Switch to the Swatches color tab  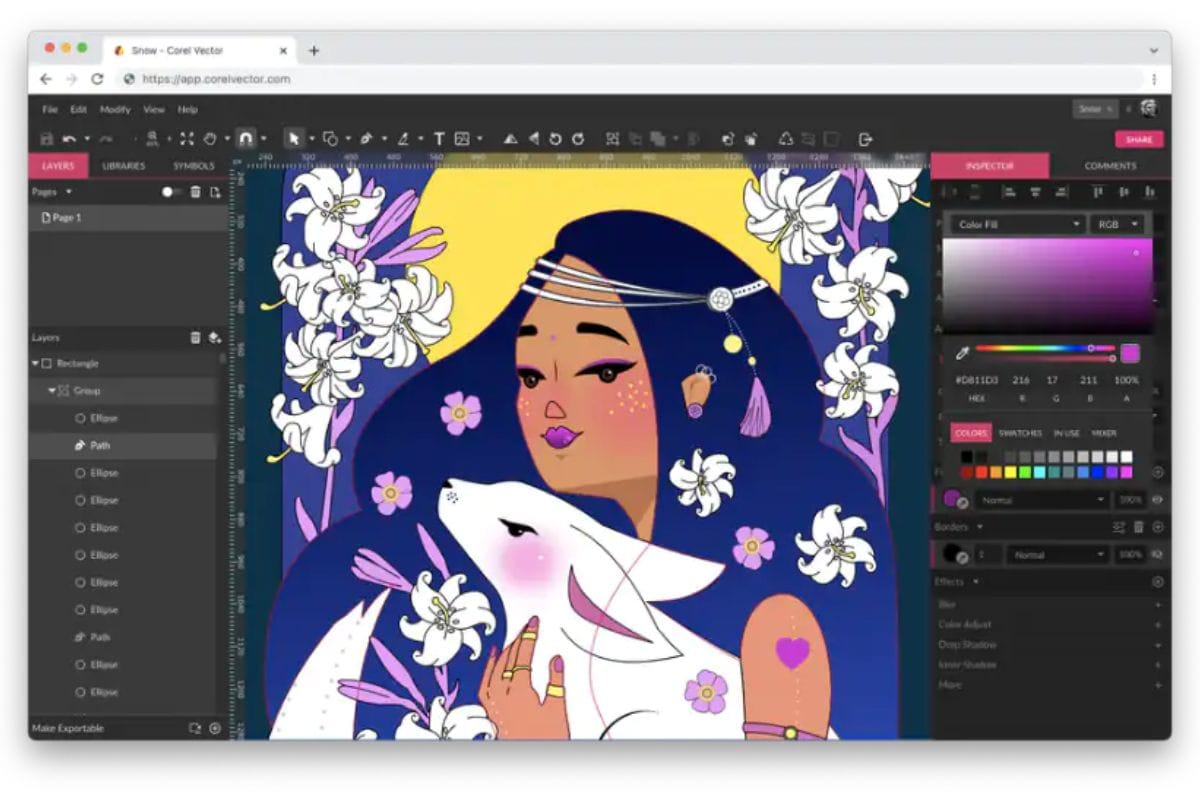[1020, 433]
